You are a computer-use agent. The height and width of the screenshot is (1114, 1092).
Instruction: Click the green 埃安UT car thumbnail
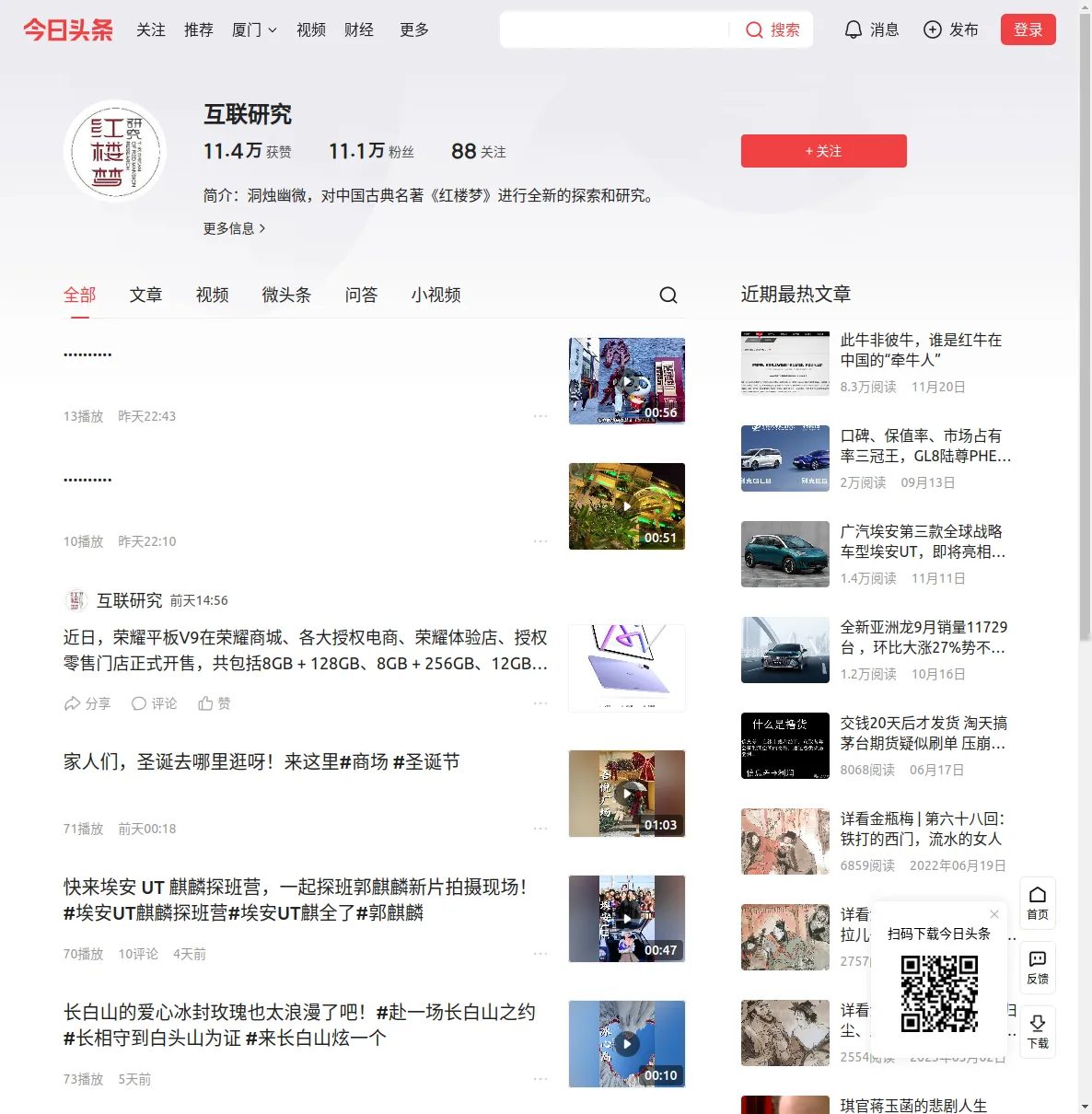pos(785,554)
